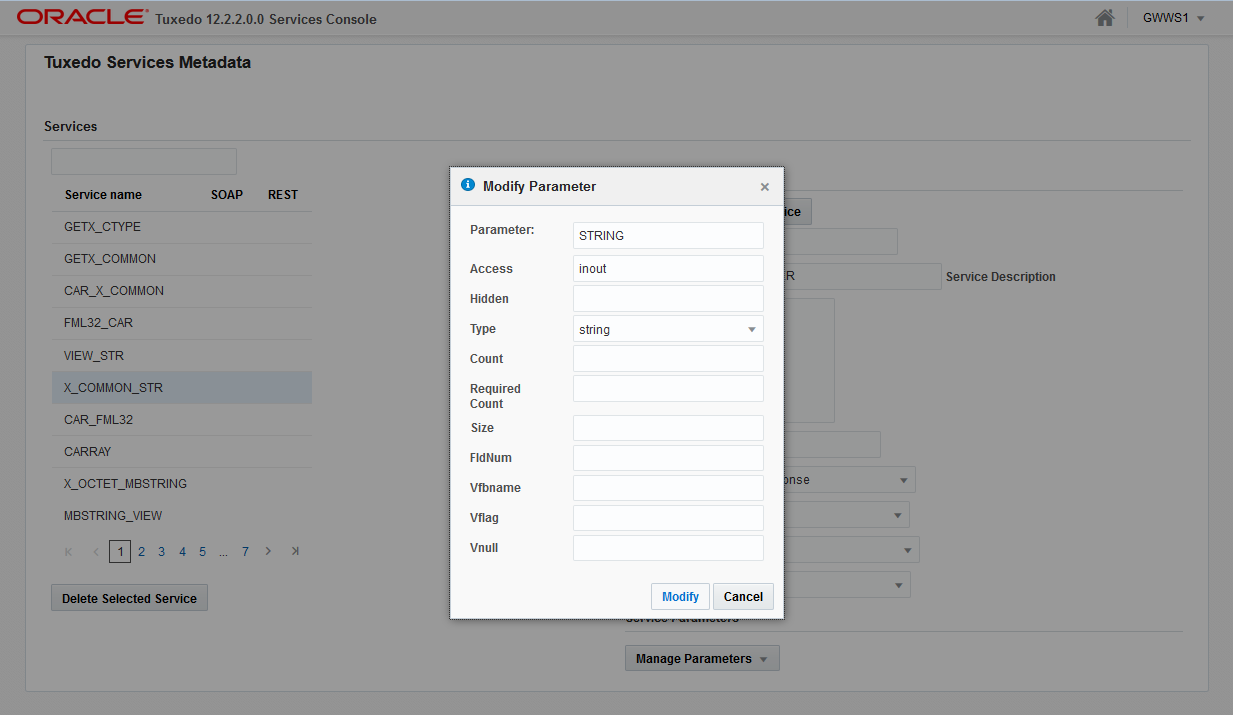
Task: Focus the Parameter name field
Action: [668, 236]
